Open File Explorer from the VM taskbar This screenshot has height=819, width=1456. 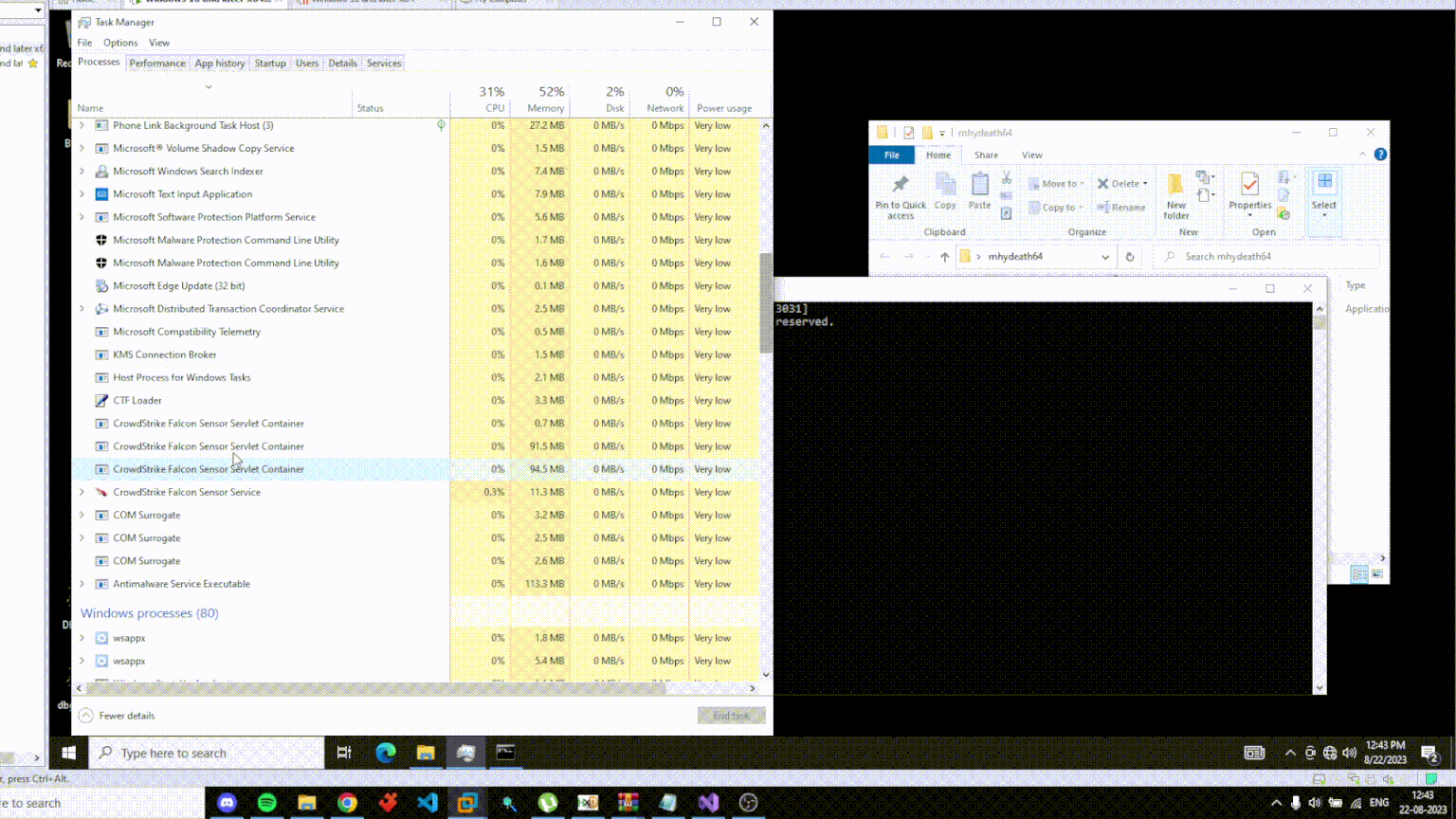pyautogui.click(x=426, y=753)
